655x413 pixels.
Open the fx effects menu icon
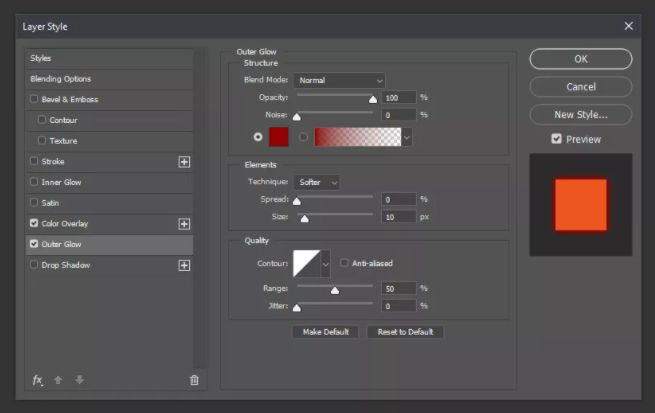(x=38, y=380)
